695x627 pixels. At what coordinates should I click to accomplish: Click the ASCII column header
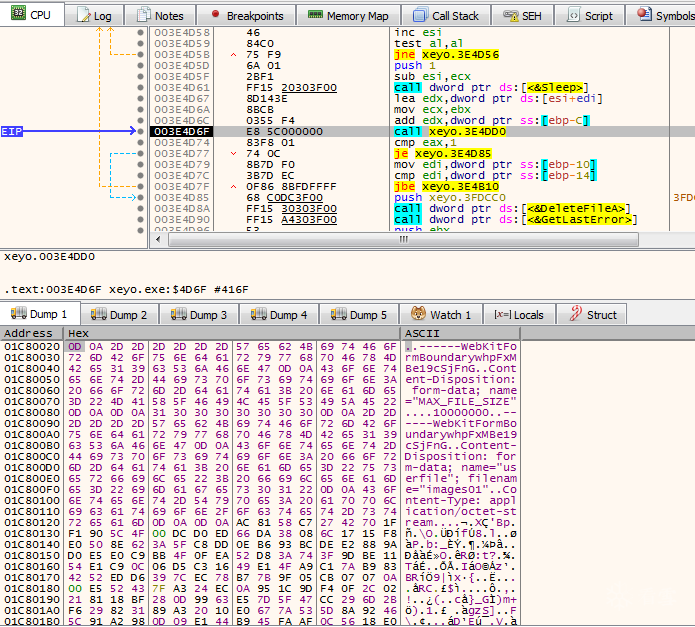tap(461, 333)
